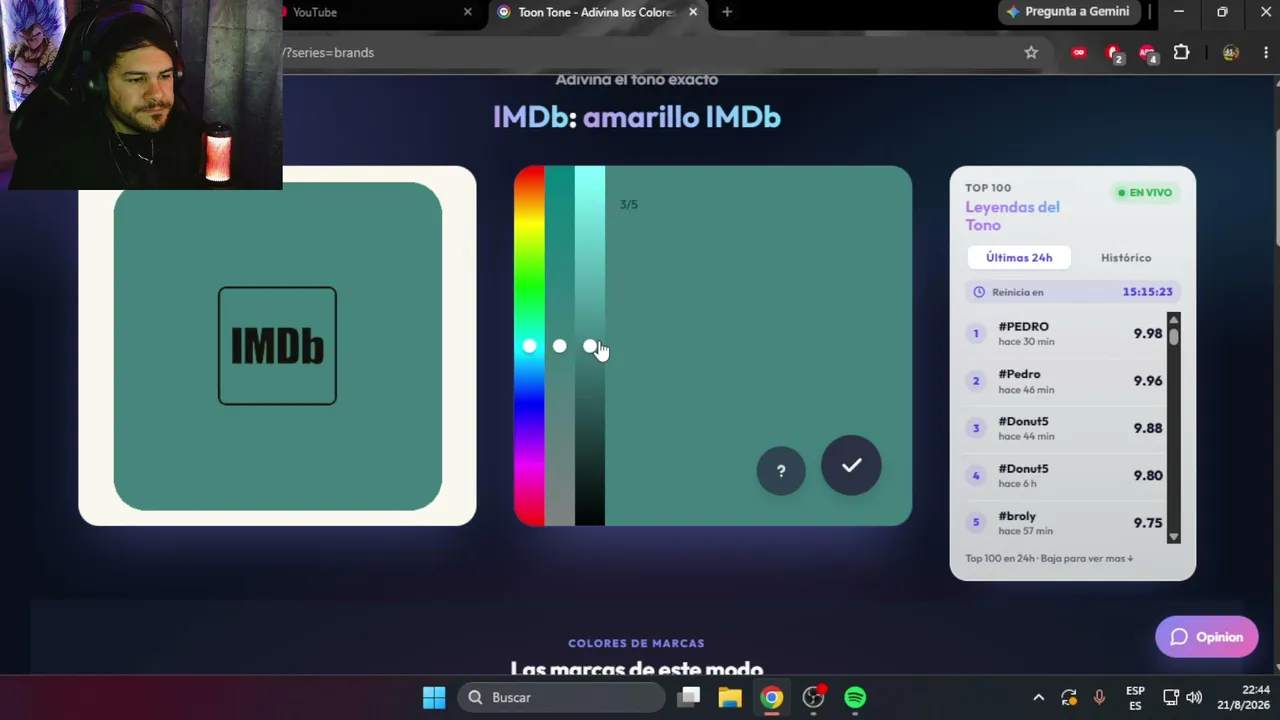Open the clock and date flyout
1280x720 pixels.
pos(1243,697)
